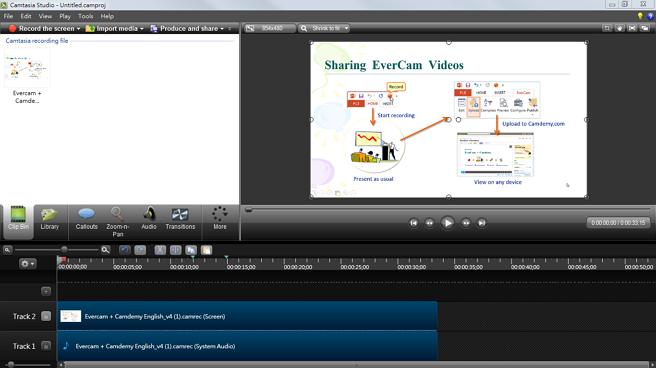Open the View menu

(45, 16)
